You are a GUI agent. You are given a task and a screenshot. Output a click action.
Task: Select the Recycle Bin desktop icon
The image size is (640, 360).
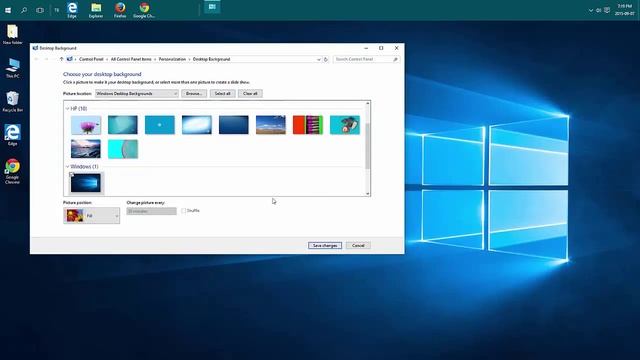[x=13, y=101]
